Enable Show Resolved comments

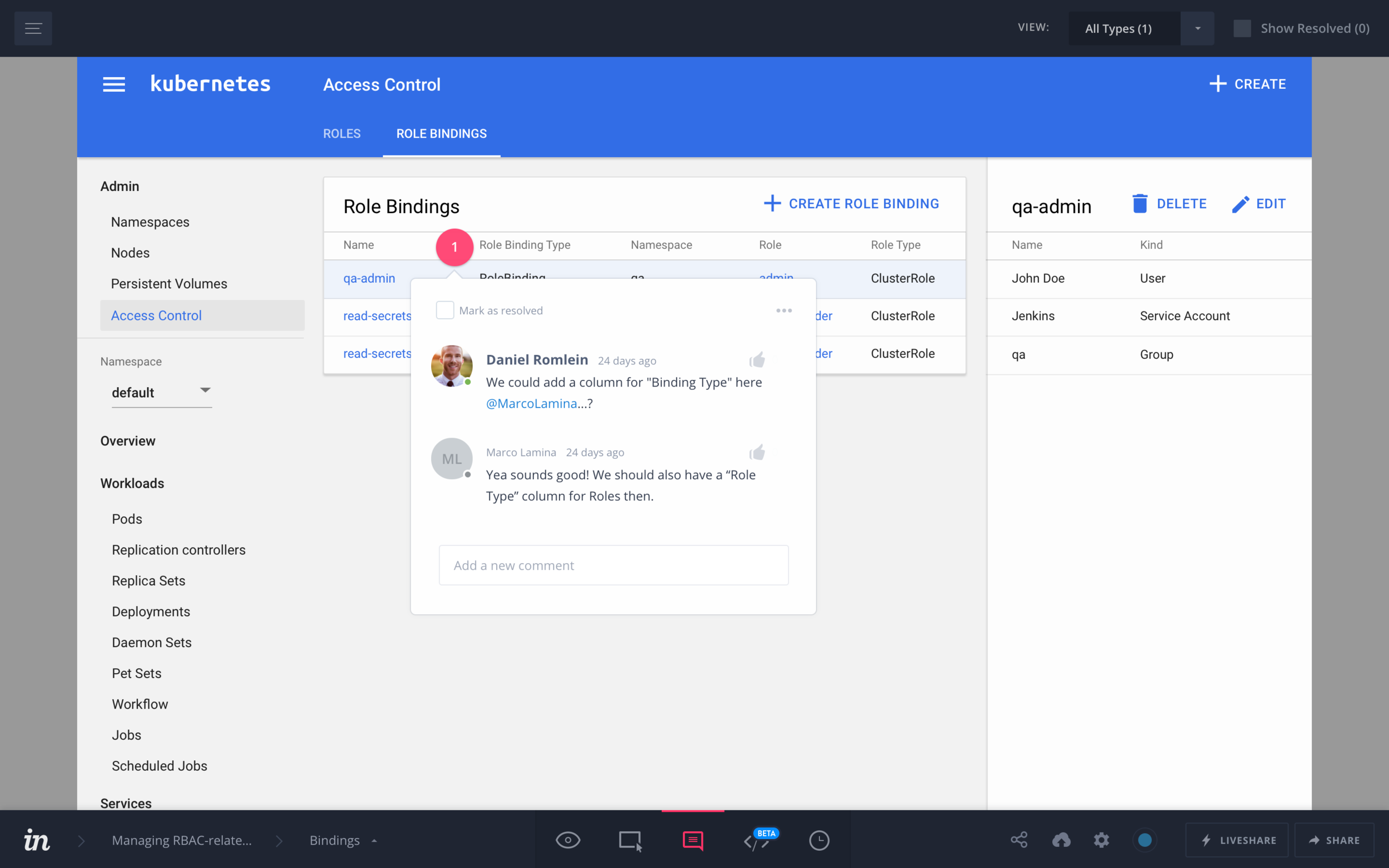point(1242,27)
